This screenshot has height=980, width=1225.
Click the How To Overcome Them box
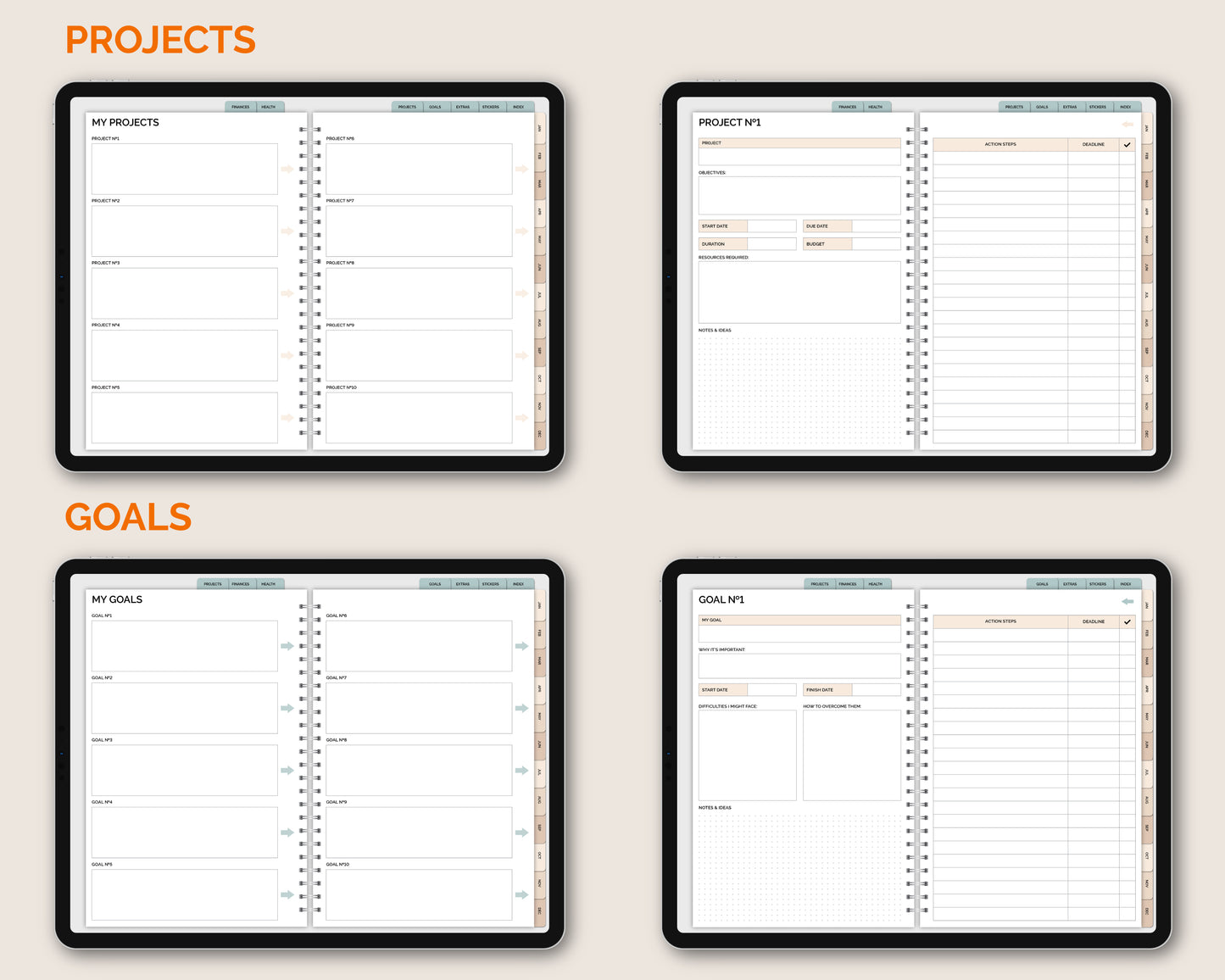(852, 755)
